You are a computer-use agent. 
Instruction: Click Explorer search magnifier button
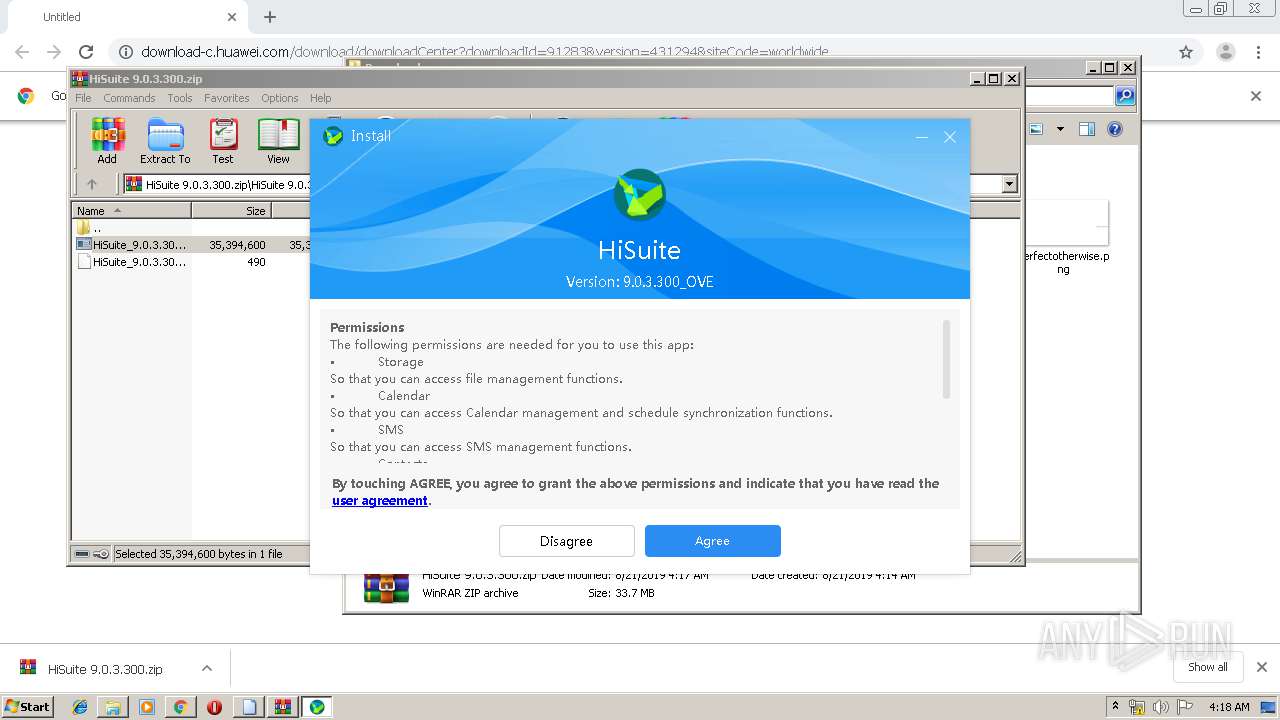1125,96
